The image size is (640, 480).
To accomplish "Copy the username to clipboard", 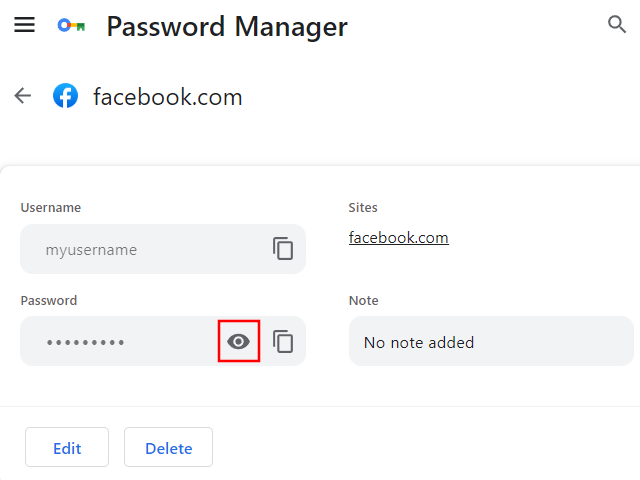I will click(x=283, y=249).
